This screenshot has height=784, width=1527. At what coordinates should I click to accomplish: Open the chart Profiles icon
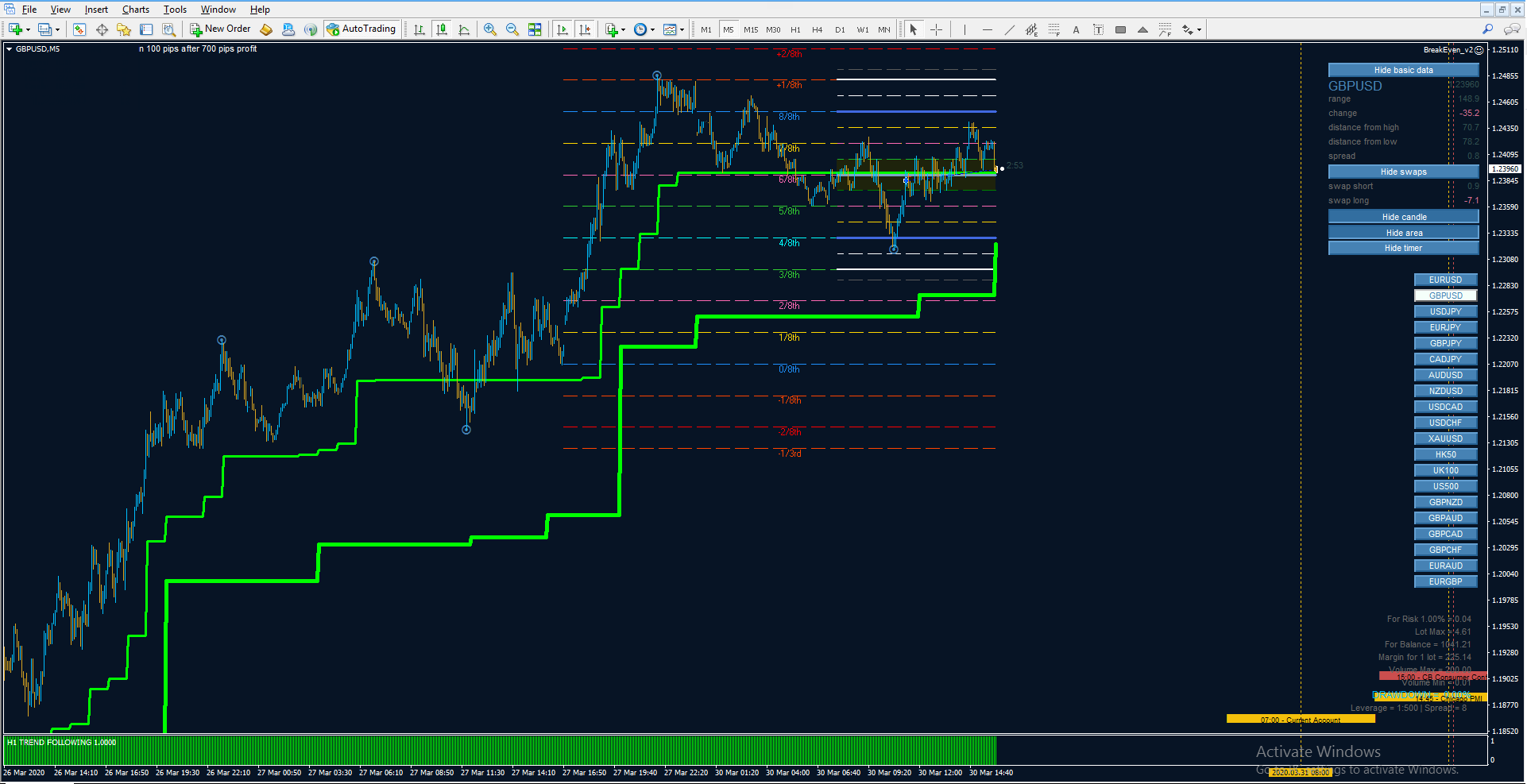click(45, 29)
